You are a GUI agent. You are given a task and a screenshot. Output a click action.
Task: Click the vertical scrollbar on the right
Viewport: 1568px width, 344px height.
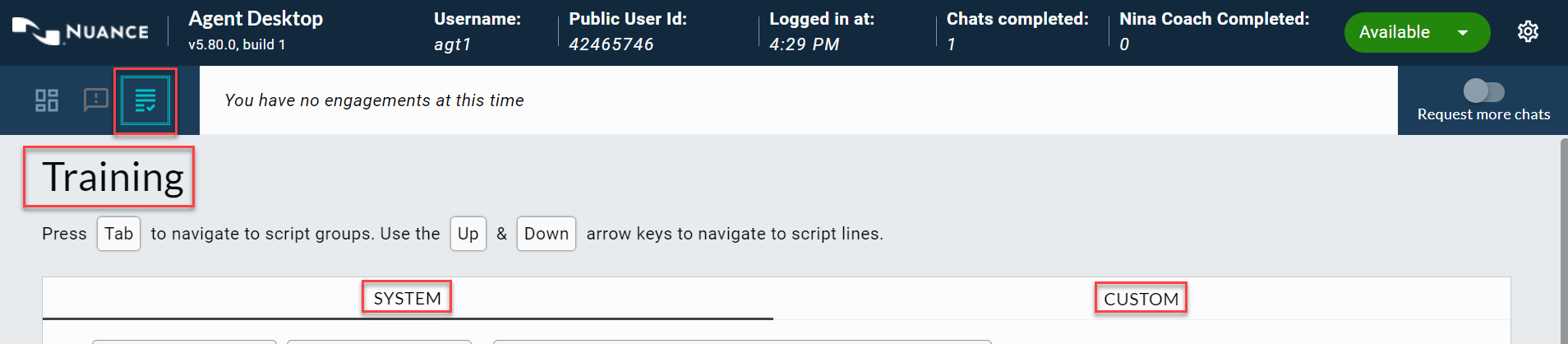point(1563,239)
